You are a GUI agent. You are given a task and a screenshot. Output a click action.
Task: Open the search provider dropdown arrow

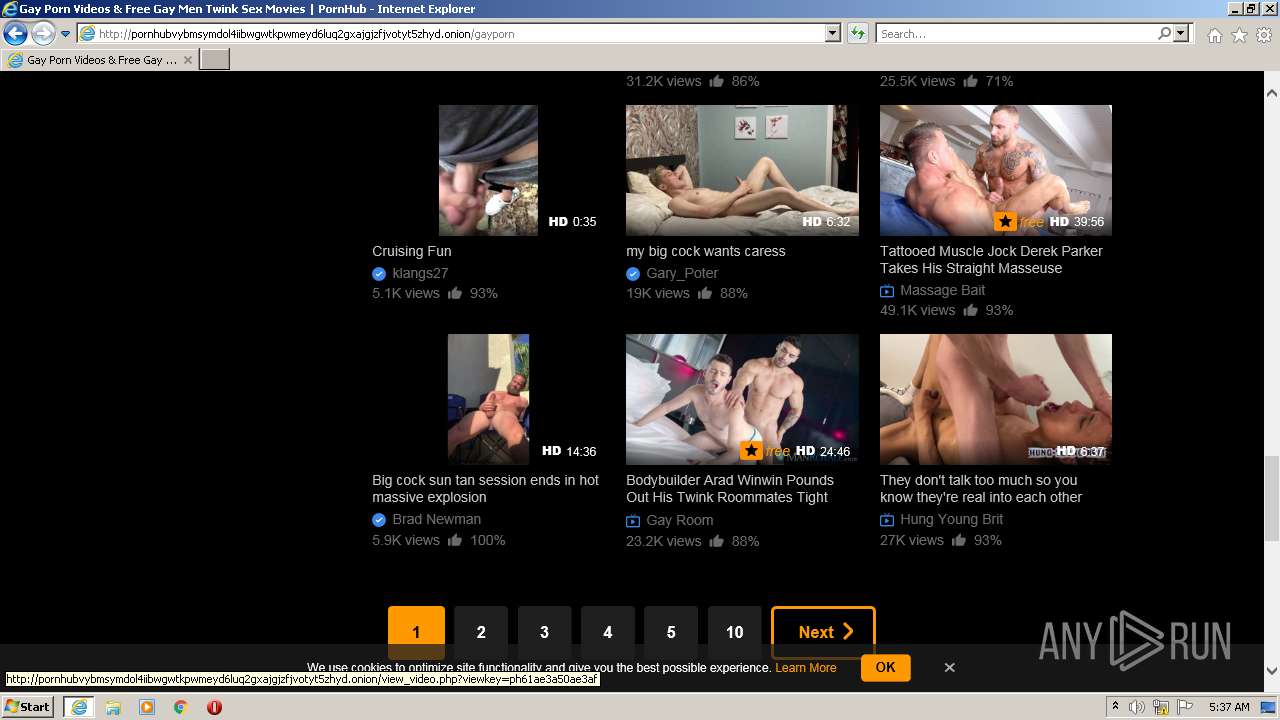[x=1182, y=34]
